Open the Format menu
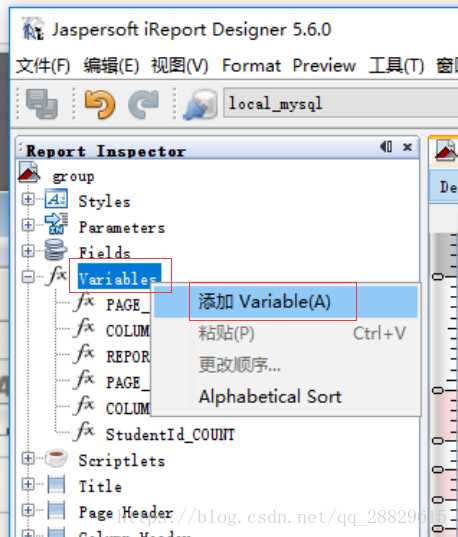The image size is (458, 537). pyautogui.click(x=251, y=65)
